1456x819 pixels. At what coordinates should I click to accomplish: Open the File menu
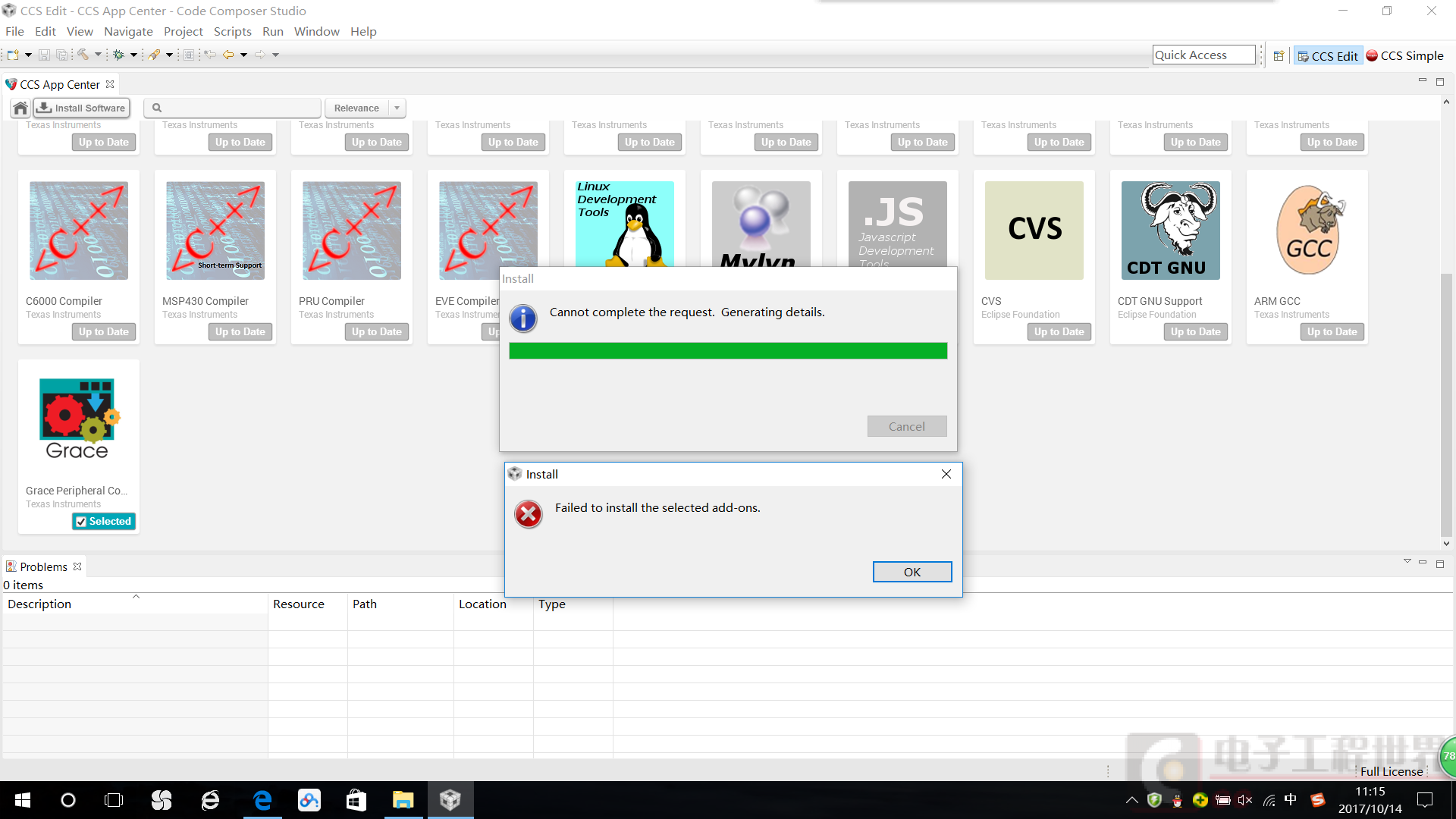pyautogui.click(x=14, y=31)
